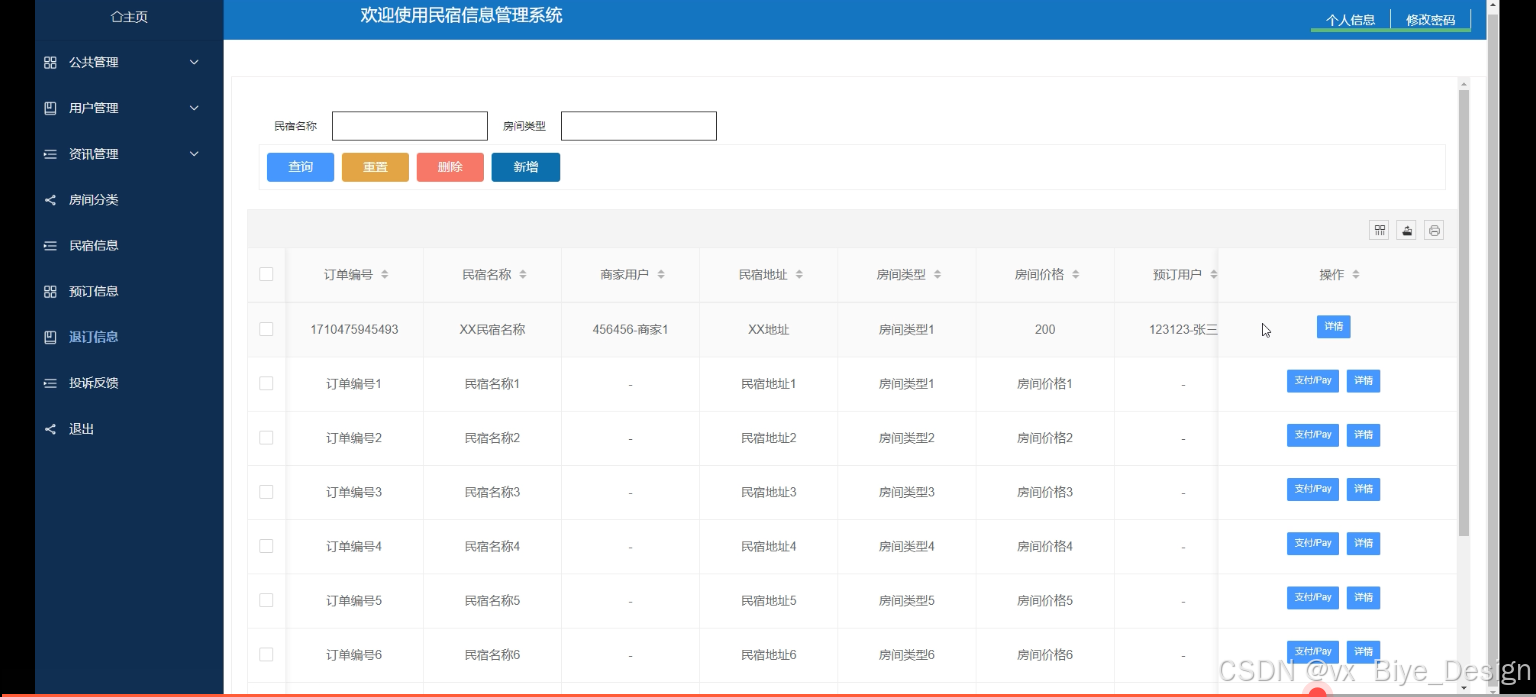Focus the 房间类型 search field

(639, 126)
